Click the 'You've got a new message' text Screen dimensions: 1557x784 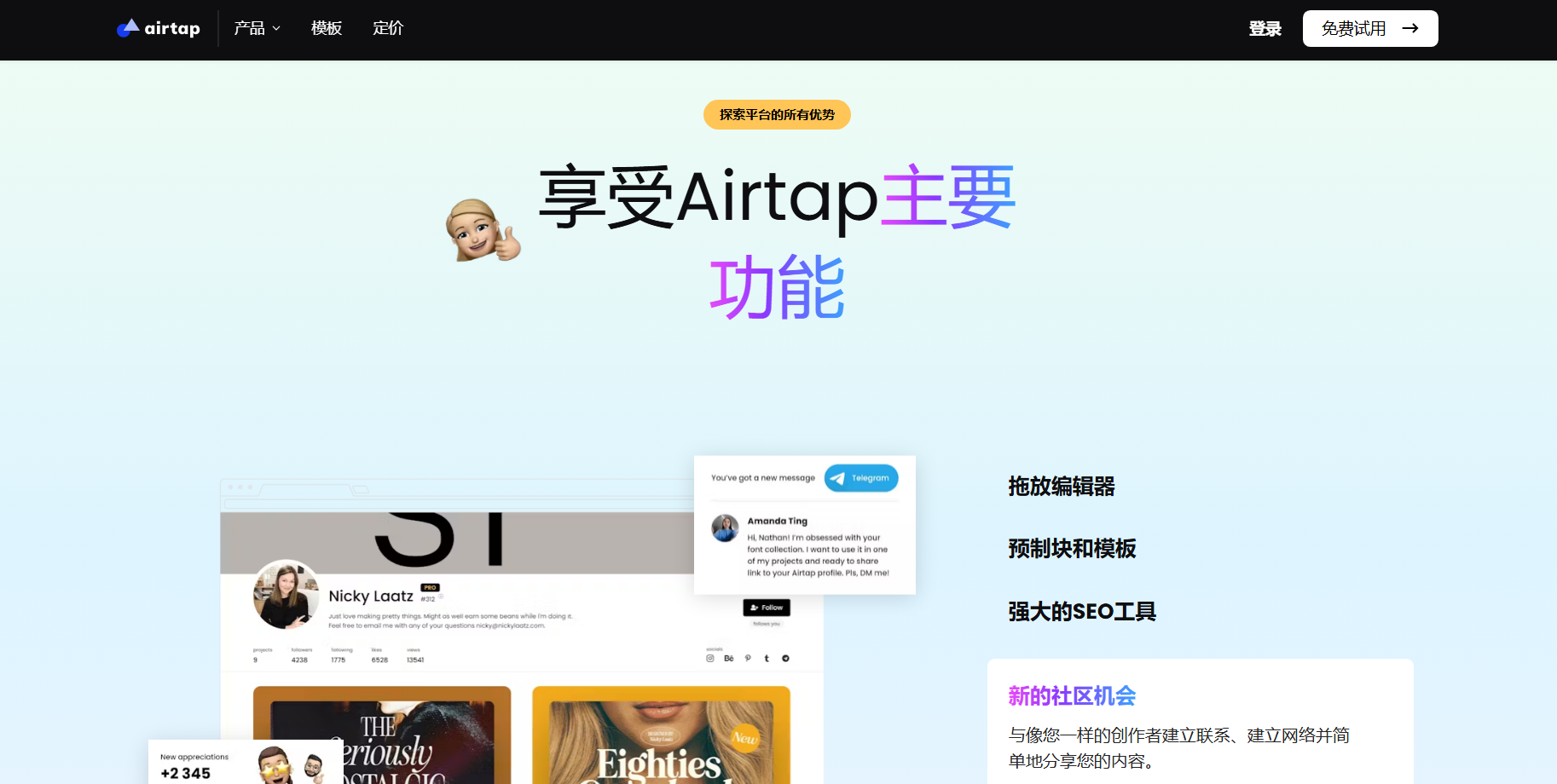763,478
